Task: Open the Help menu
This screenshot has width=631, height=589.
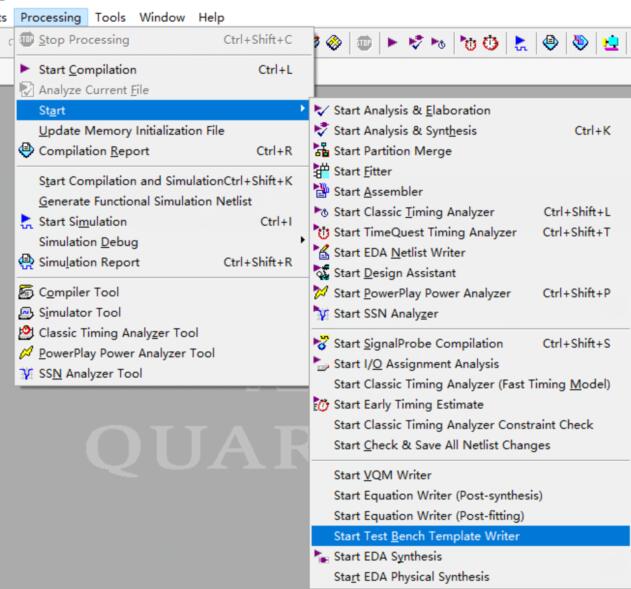Action: click(x=211, y=17)
